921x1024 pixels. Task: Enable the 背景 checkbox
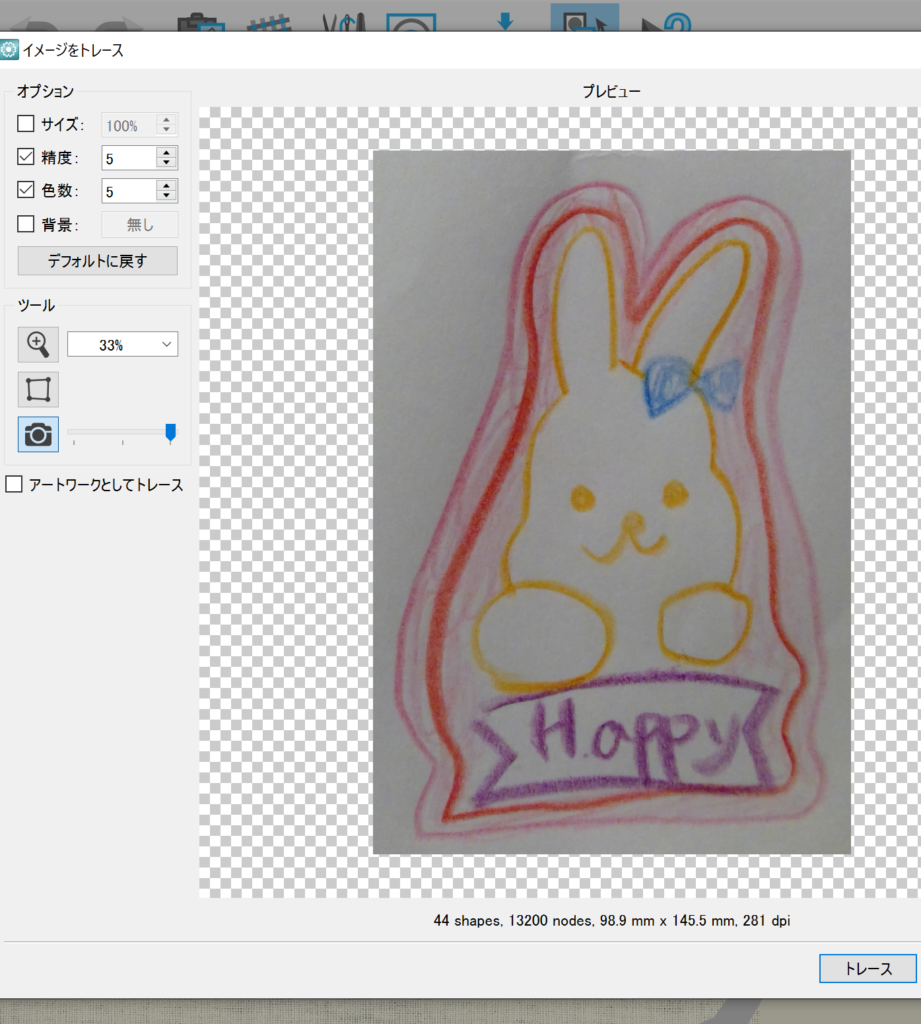(26, 224)
